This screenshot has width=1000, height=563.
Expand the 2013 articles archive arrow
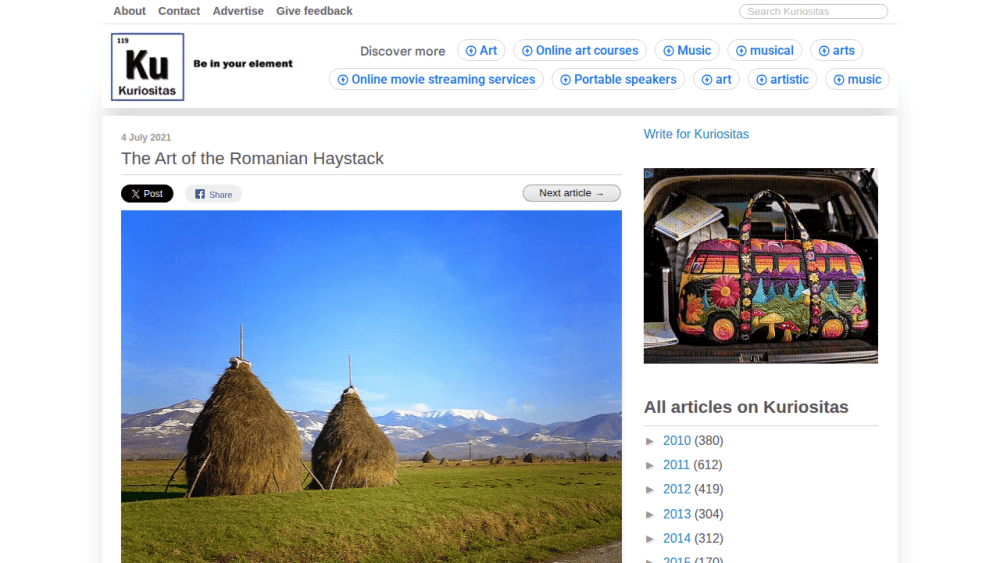[x=650, y=515]
